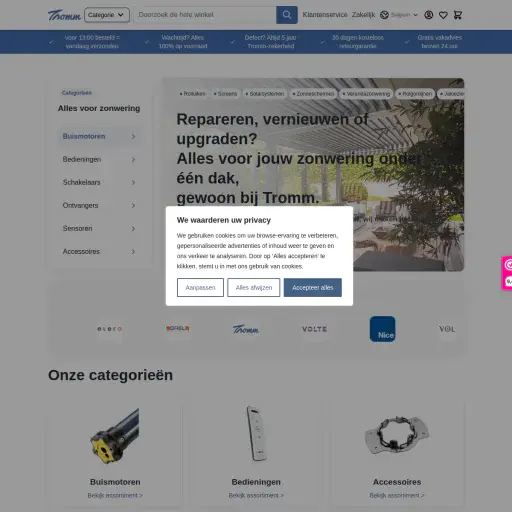Click Accepteer alles button

pyautogui.click(x=313, y=287)
